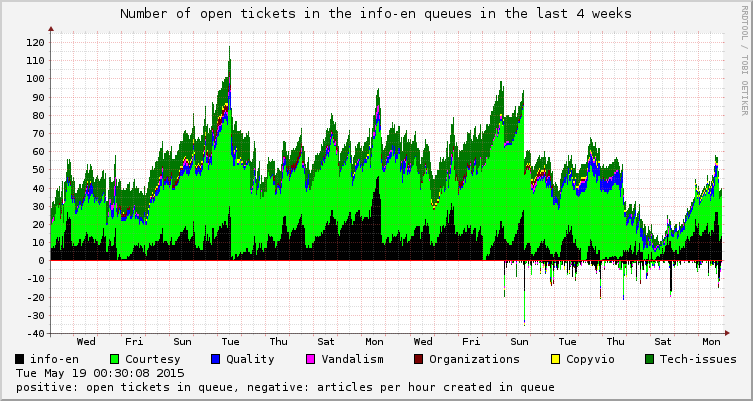Click the y-axis label 20

(37, 224)
